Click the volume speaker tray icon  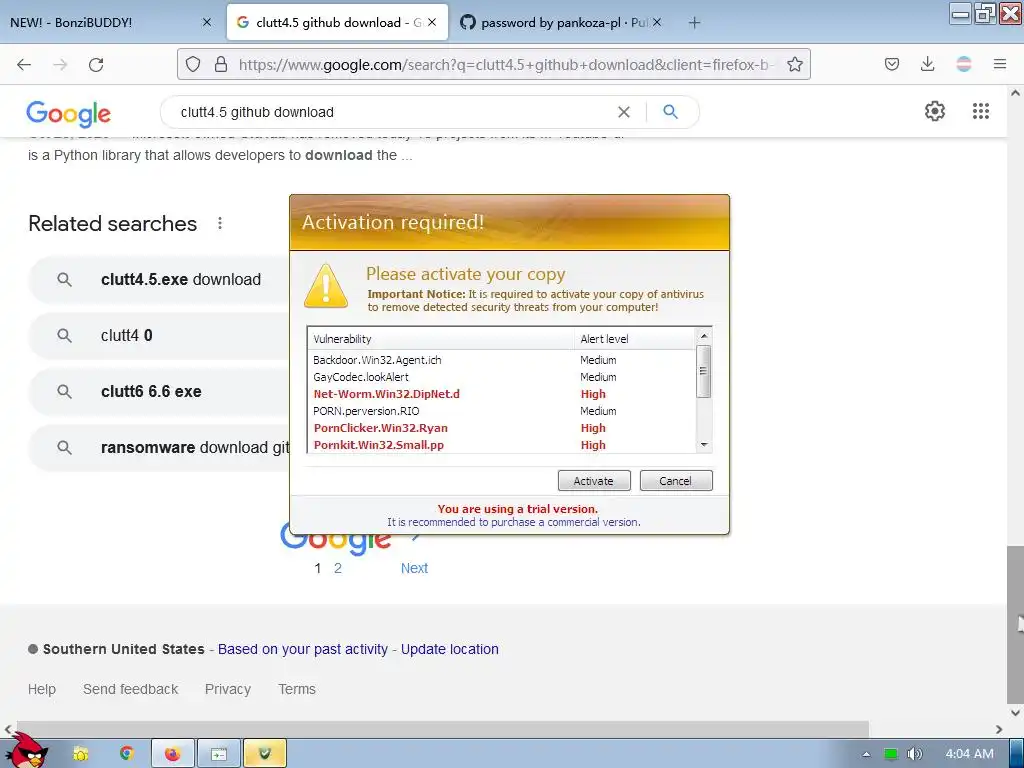[x=915, y=754]
